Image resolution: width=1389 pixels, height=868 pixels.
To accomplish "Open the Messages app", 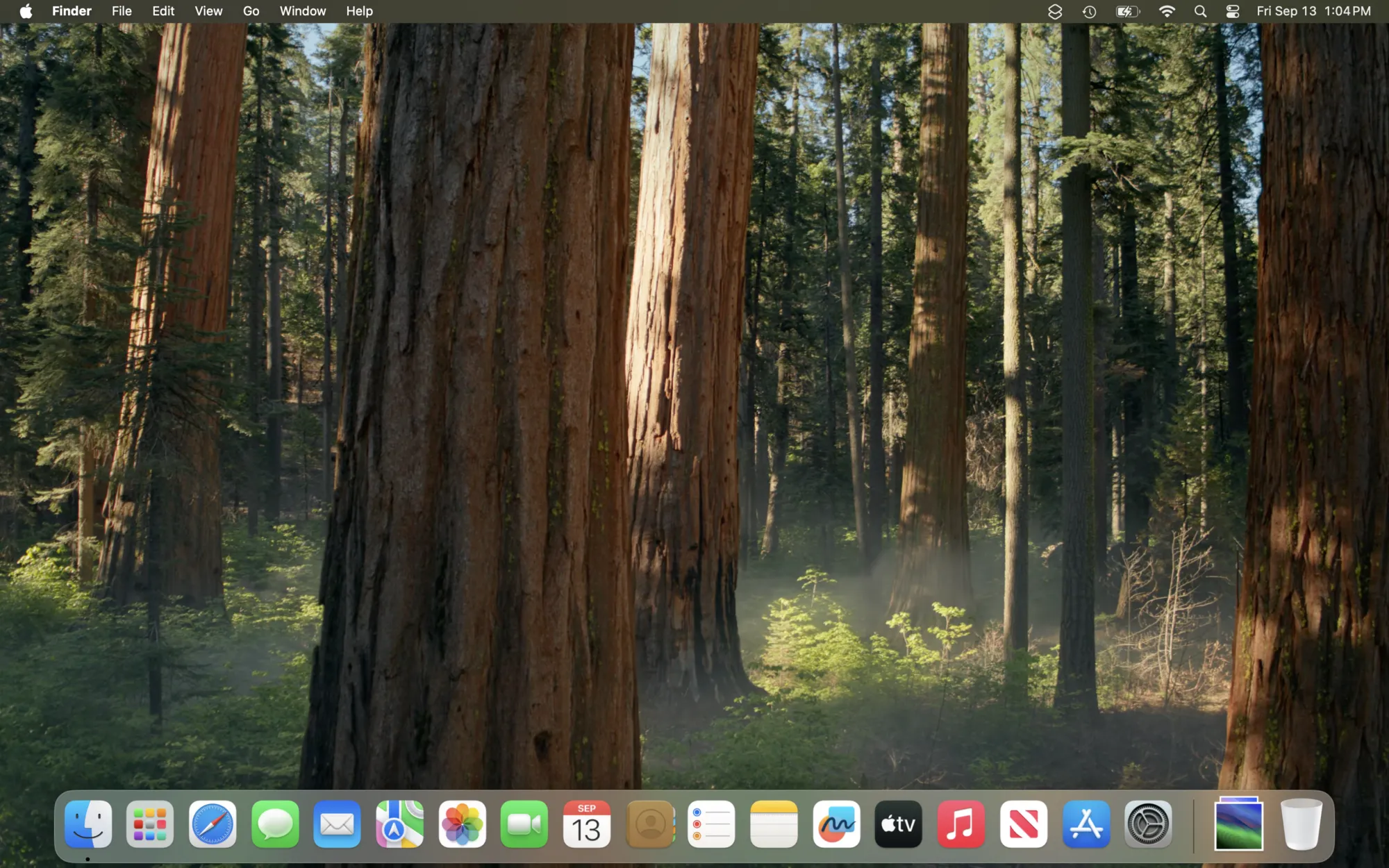I will pos(274,825).
